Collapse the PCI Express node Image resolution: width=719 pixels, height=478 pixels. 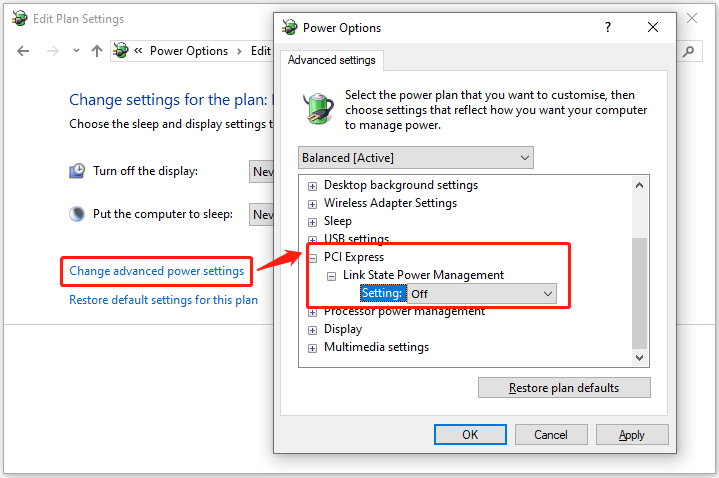pos(313,258)
